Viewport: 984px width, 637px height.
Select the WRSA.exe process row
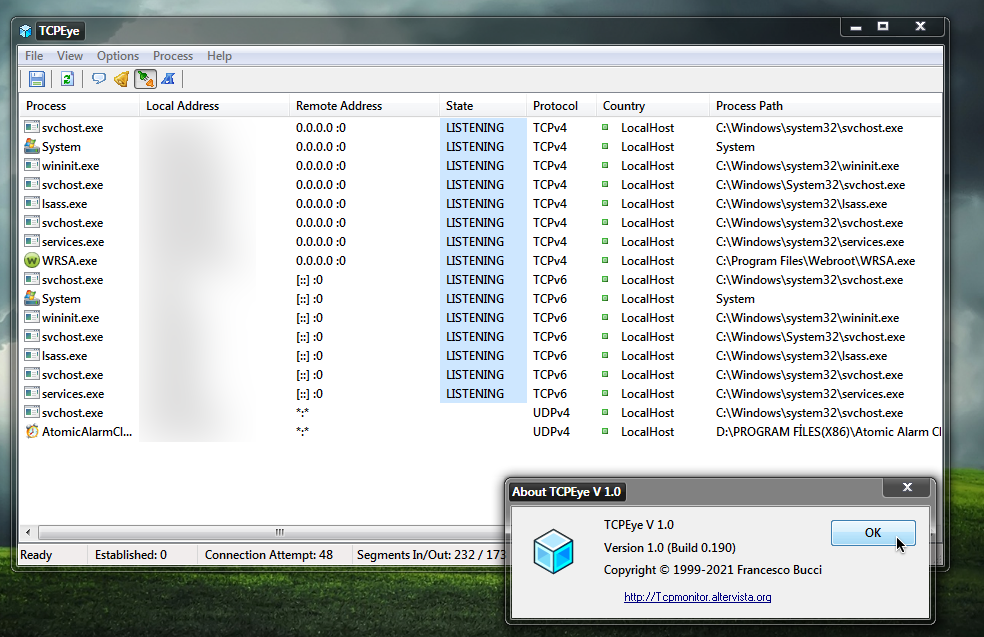pyautogui.click(x=481, y=260)
